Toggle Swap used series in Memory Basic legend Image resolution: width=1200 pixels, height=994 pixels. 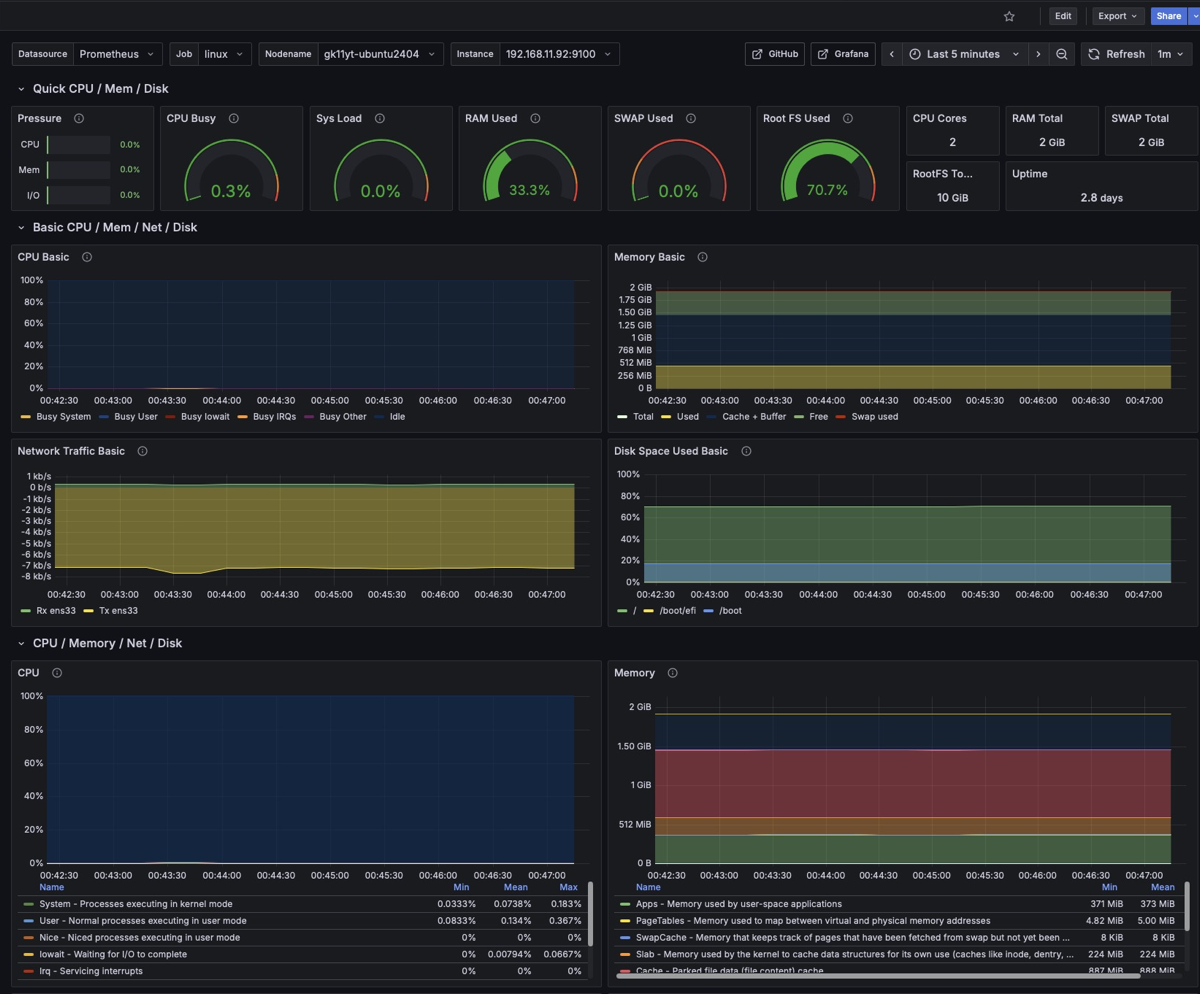coord(873,417)
